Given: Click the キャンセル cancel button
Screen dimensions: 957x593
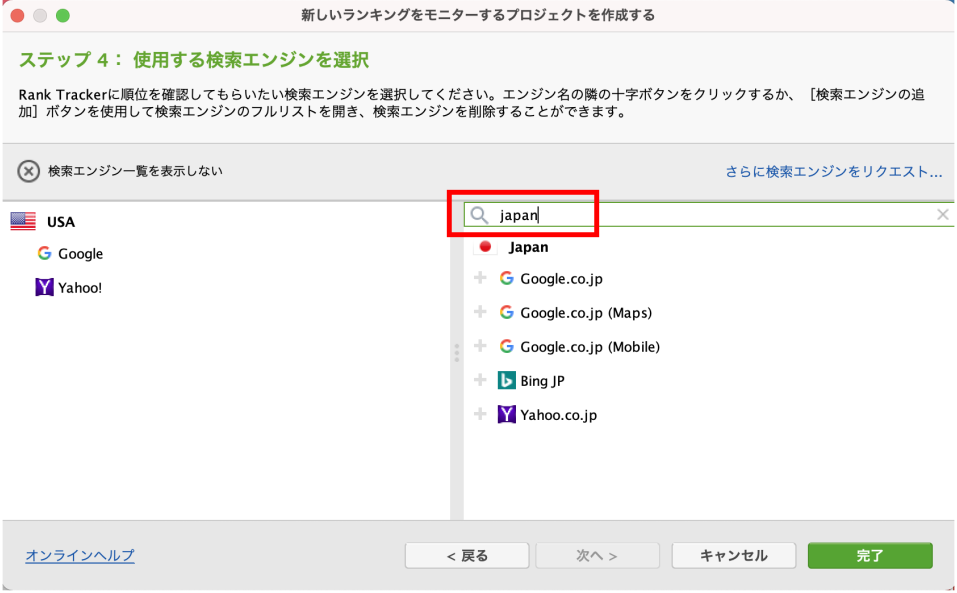Looking at the screenshot, I should point(734,556).
